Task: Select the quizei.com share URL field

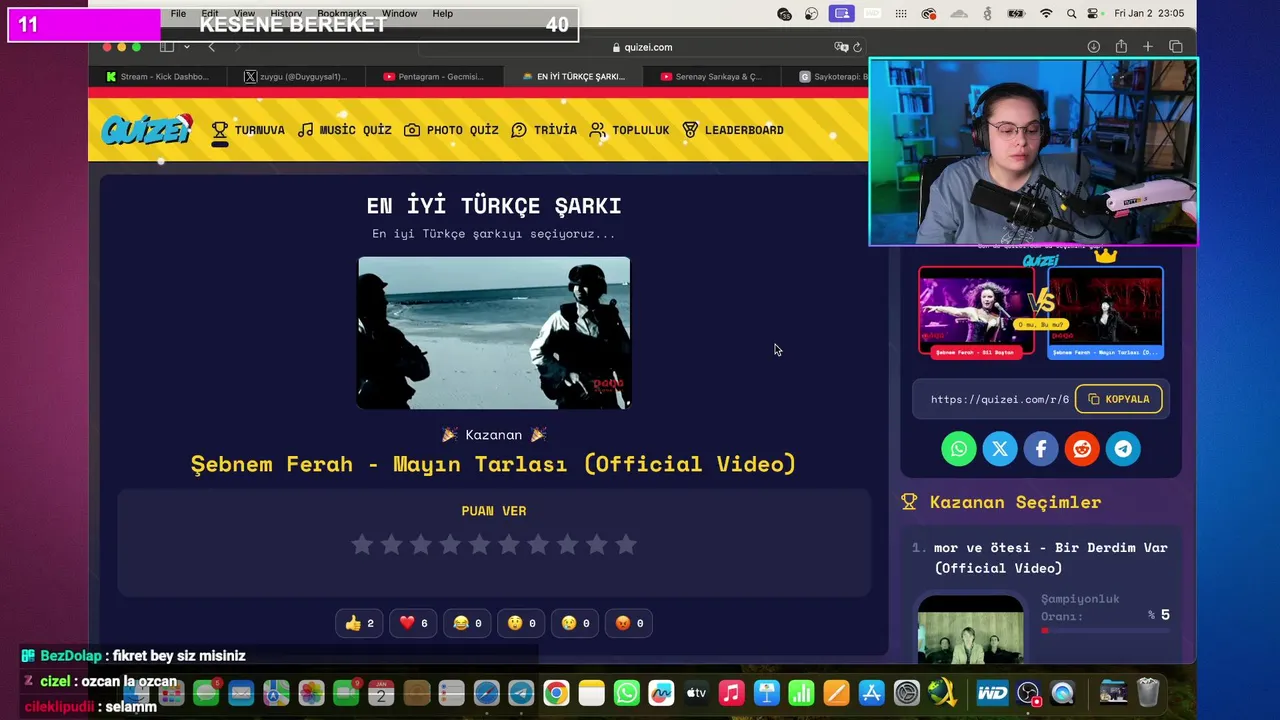Action: (x=998, y=399)
